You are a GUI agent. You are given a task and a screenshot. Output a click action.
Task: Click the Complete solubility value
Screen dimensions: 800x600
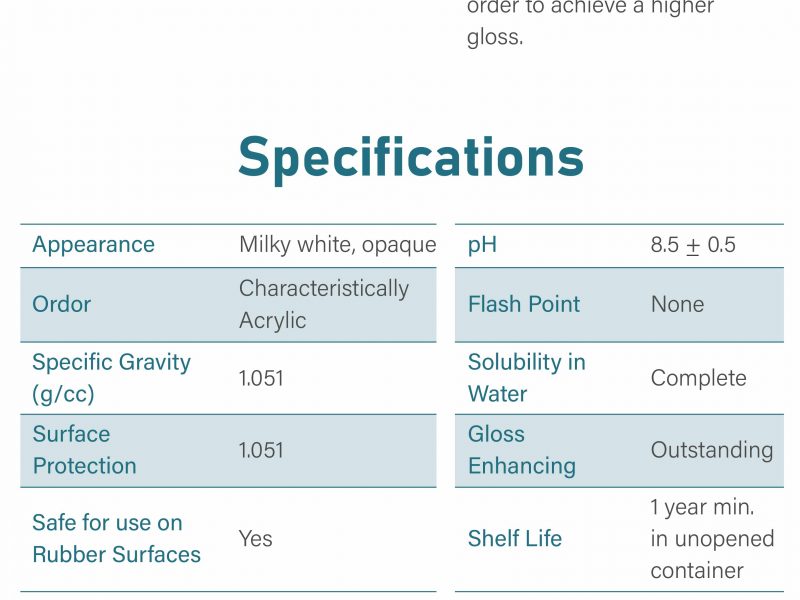tap(698, 379)
